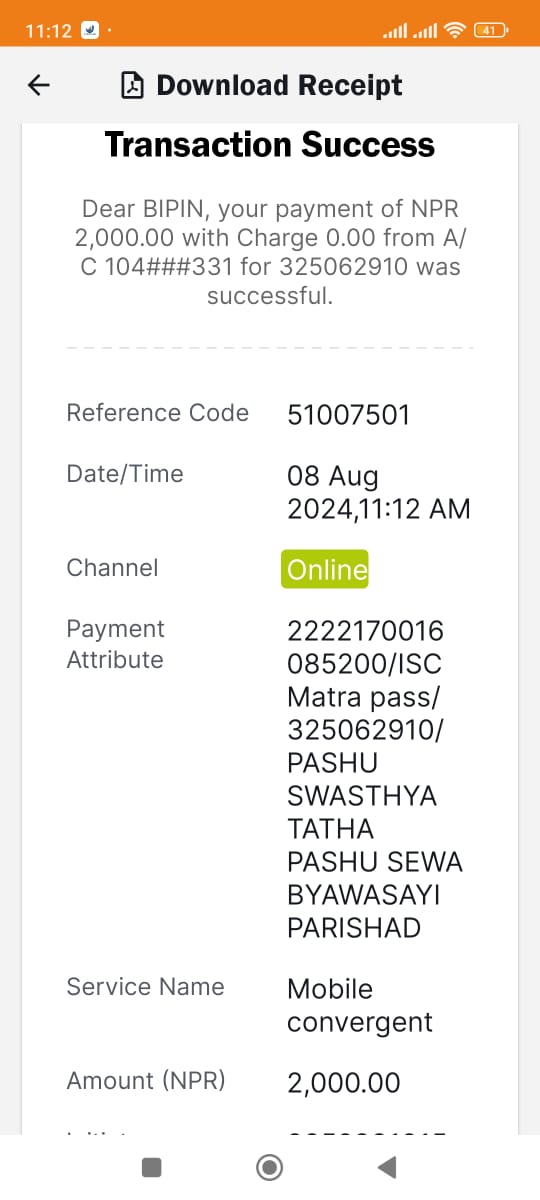Tap the mobile signal bars icon

coord(411,31)
